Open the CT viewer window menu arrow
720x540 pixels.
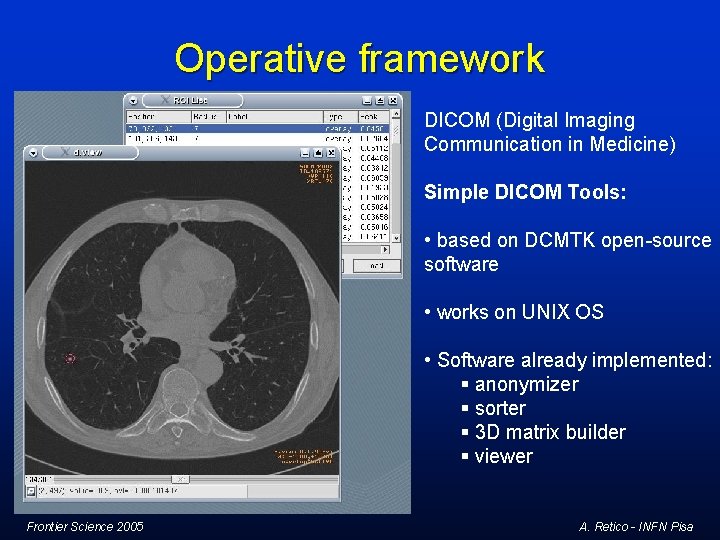point(33,153)
